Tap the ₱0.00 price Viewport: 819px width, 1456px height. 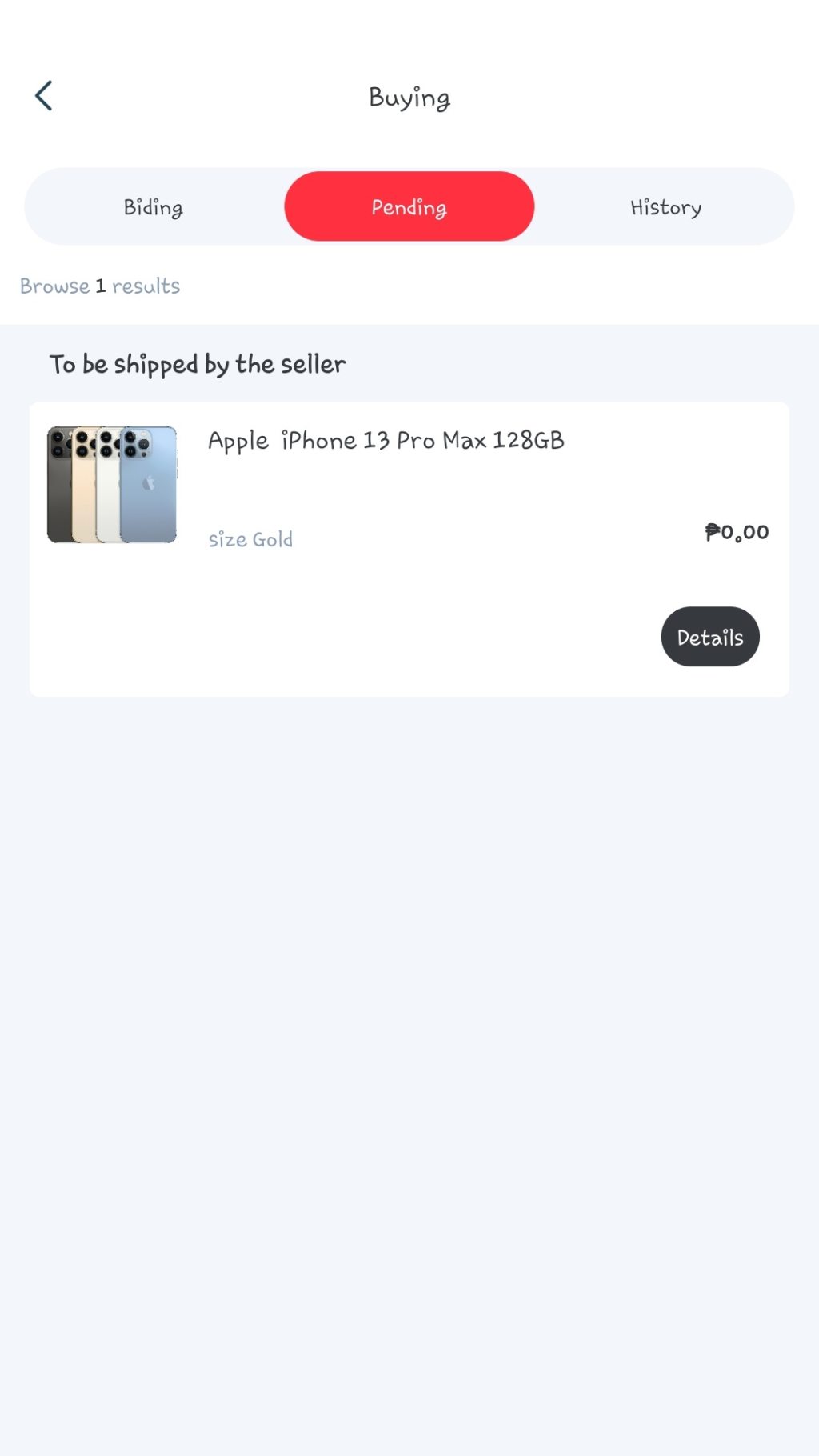click(737, 532)
